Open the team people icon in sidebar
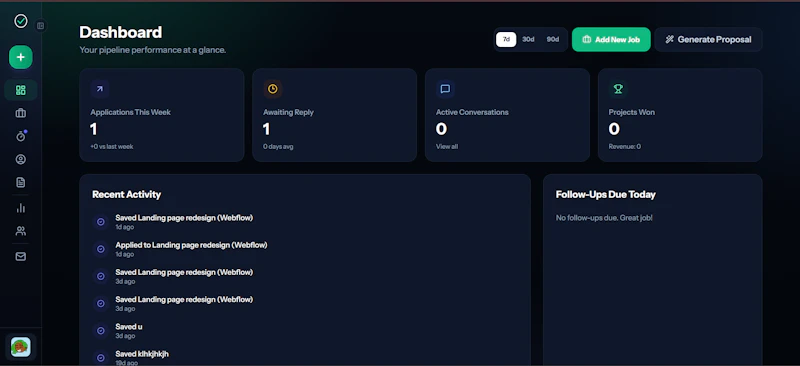 coord(20,231)
